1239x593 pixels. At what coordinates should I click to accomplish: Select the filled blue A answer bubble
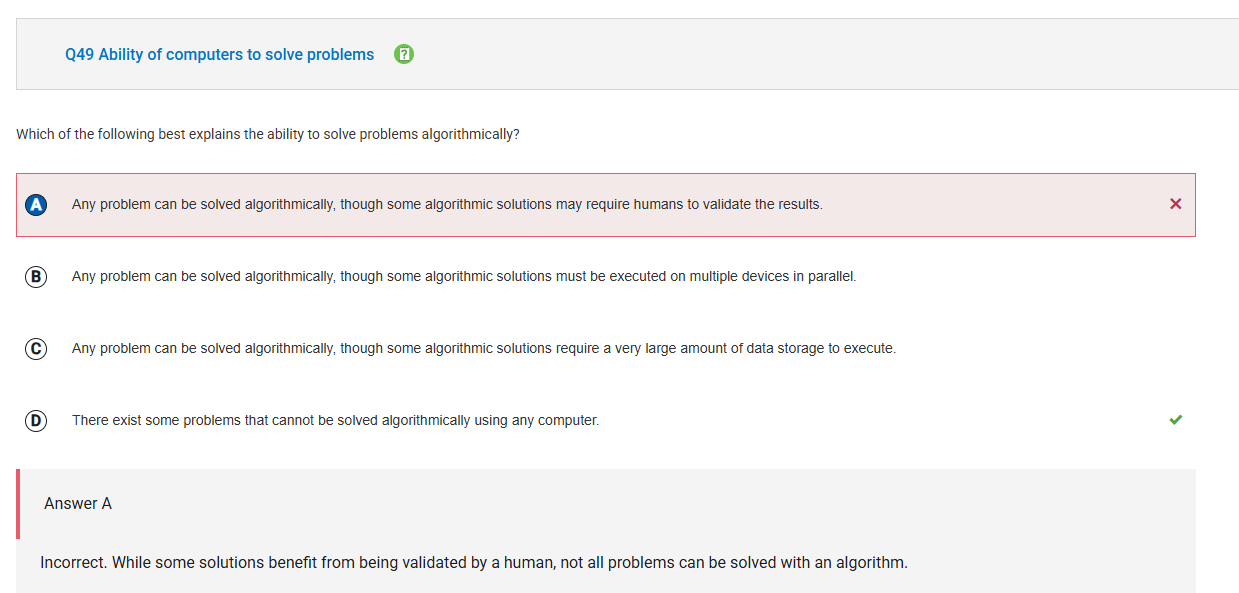[36, 204]
